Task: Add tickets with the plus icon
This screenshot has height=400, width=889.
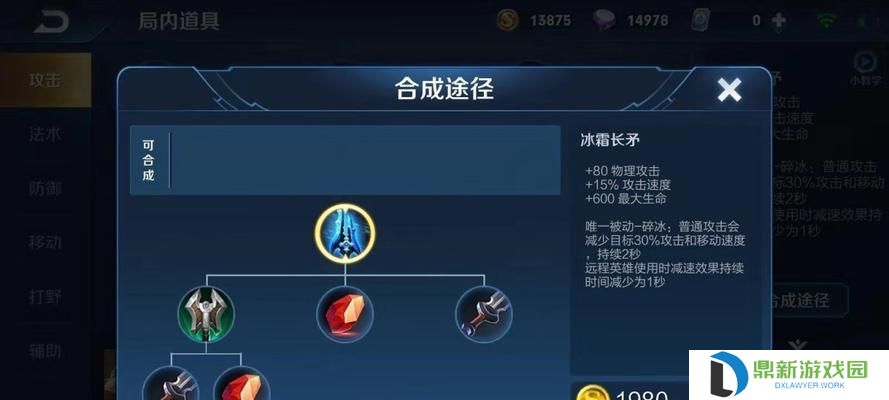Action: pyautogui.click(x=779, y=21)
